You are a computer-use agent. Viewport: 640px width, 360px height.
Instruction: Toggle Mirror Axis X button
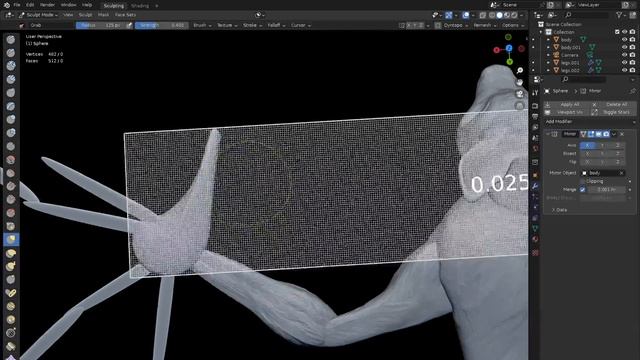587,145
